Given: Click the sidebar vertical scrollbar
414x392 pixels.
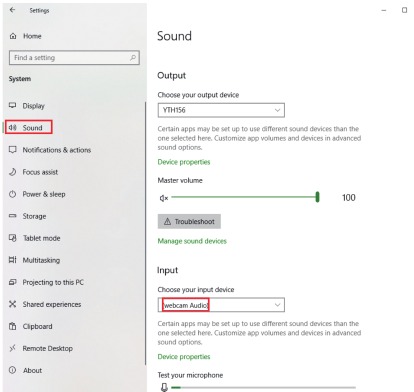Looking at the screenshot, I should coord(145,233).
